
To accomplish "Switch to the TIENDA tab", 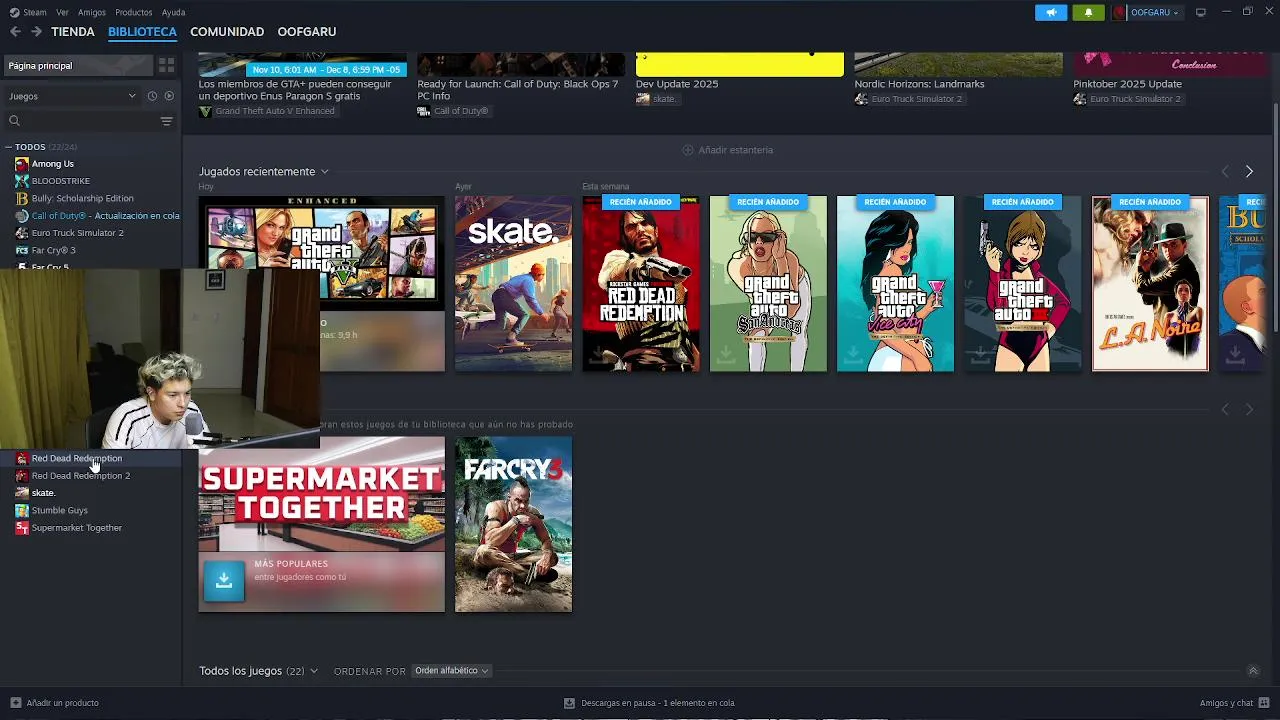I will click(x=73, y=32).
